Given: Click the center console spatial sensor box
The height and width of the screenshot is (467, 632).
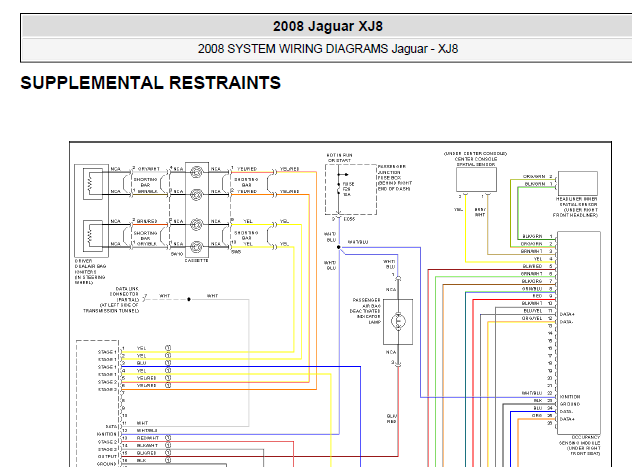Looking at the screenshot, I should [x=476, y=180].
